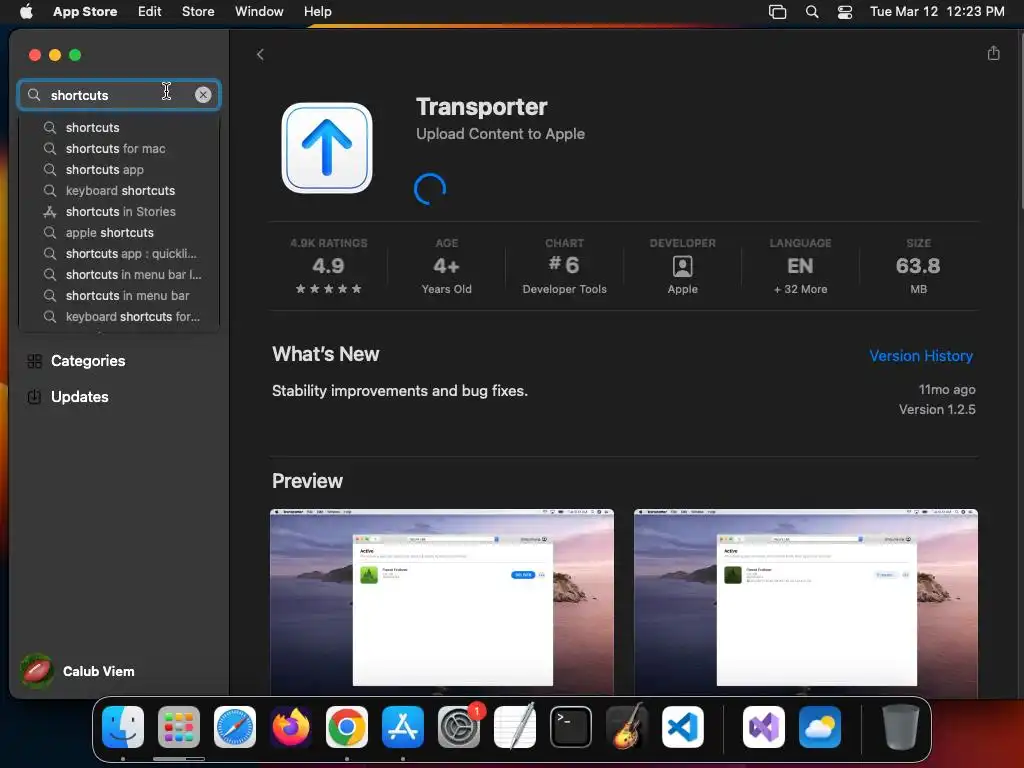Launch Google Chrome from the Dock

(347, 727)
